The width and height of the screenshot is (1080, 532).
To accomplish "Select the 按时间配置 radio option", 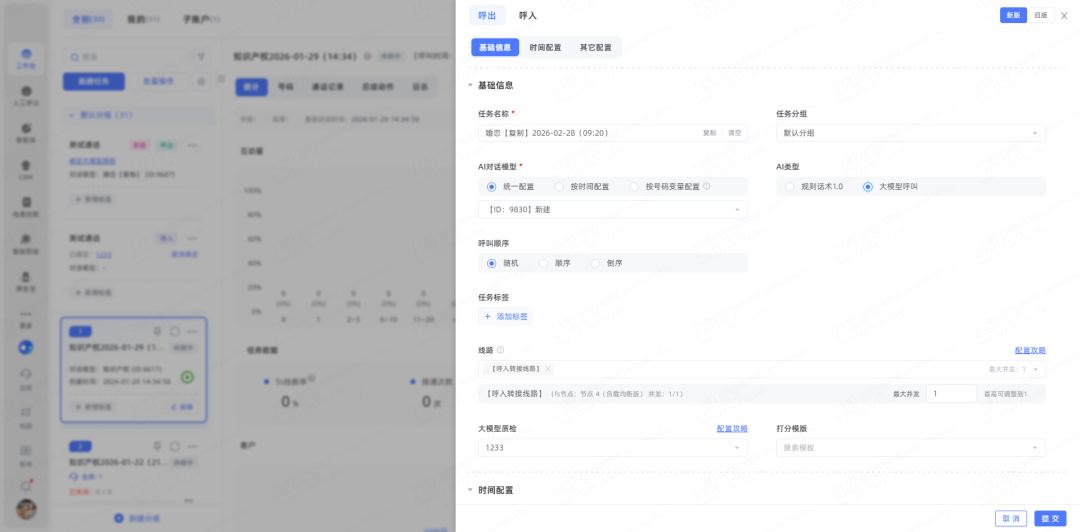I will point(559,187).
